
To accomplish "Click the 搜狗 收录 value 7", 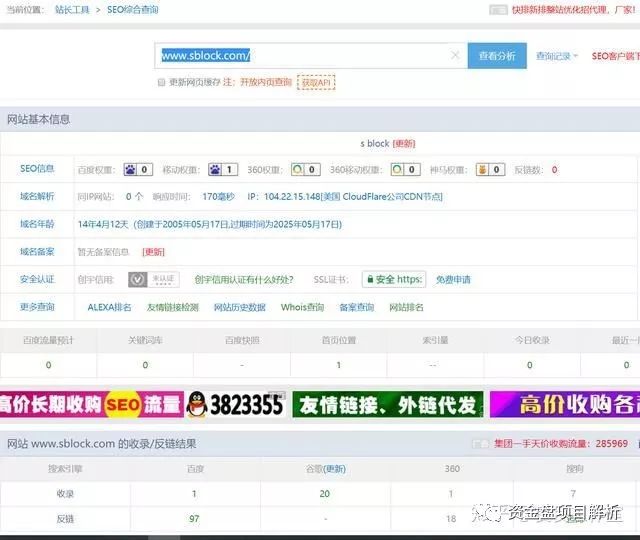I will coord(573,494).
